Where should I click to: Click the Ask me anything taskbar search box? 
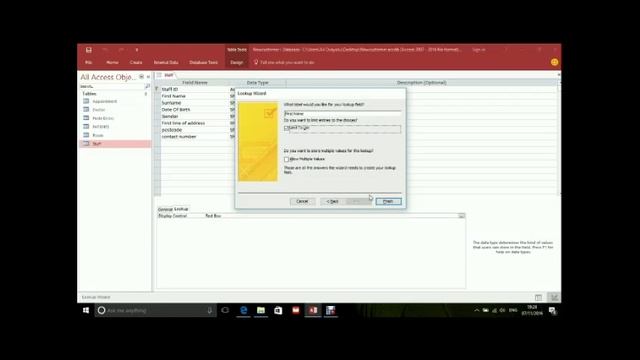click(156, 310)
